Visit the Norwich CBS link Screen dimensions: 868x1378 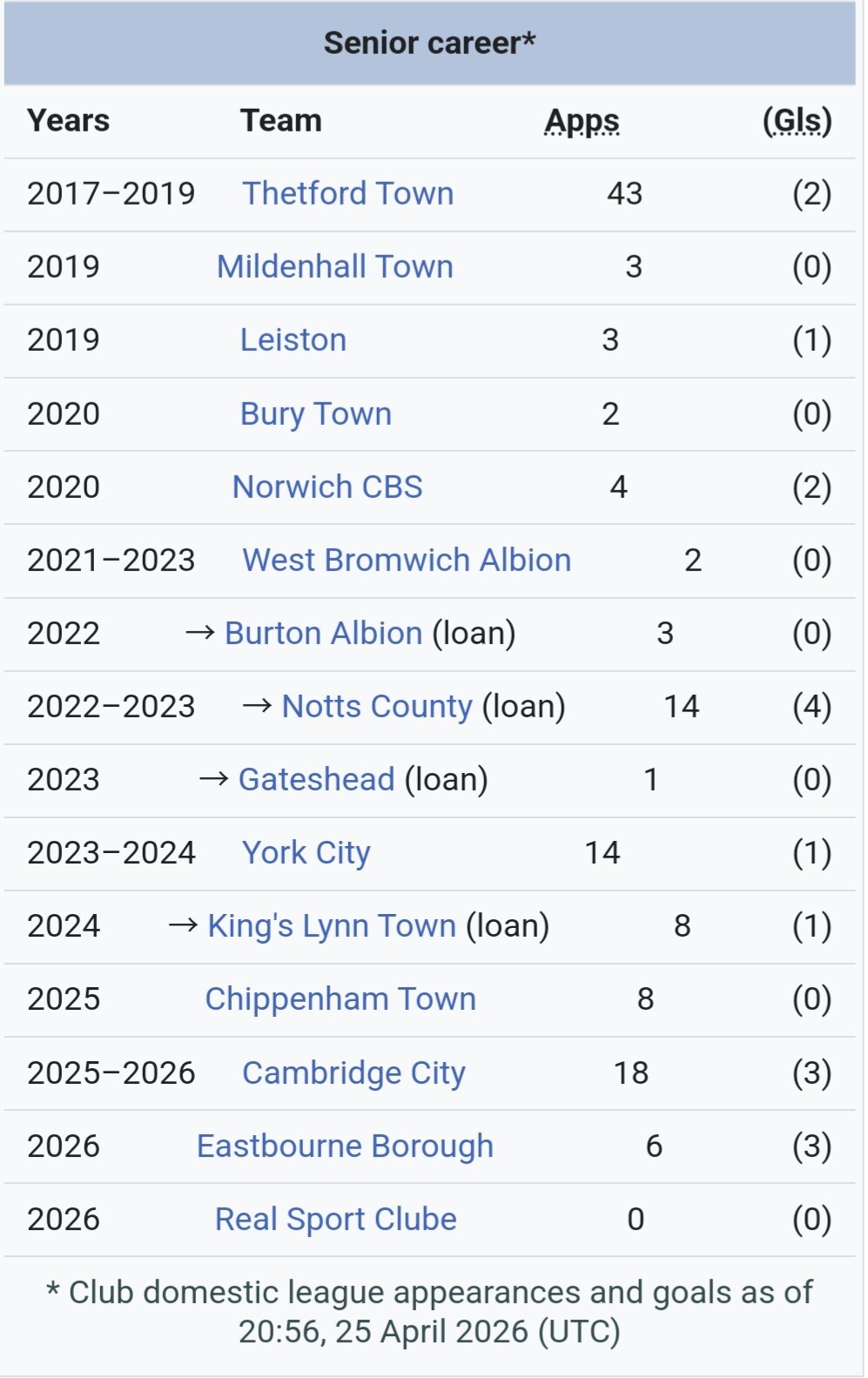[x=327, y=487]
